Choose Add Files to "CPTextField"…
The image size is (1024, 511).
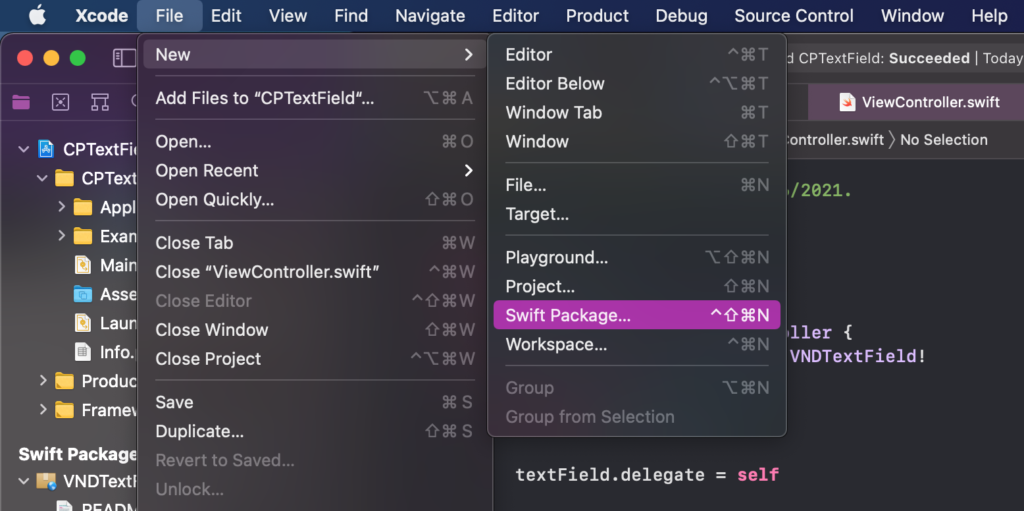coord(314,99)
